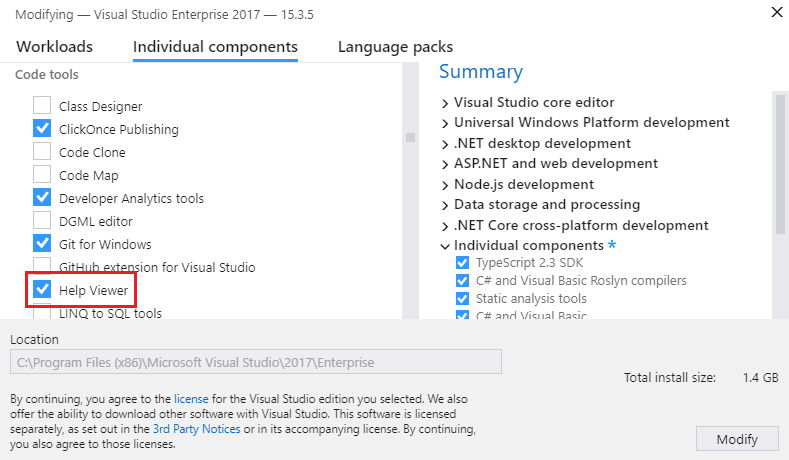This screenshot has width=789, height=460.
Task: Click the 1.4 GB install size value
Action: (760, 377)
